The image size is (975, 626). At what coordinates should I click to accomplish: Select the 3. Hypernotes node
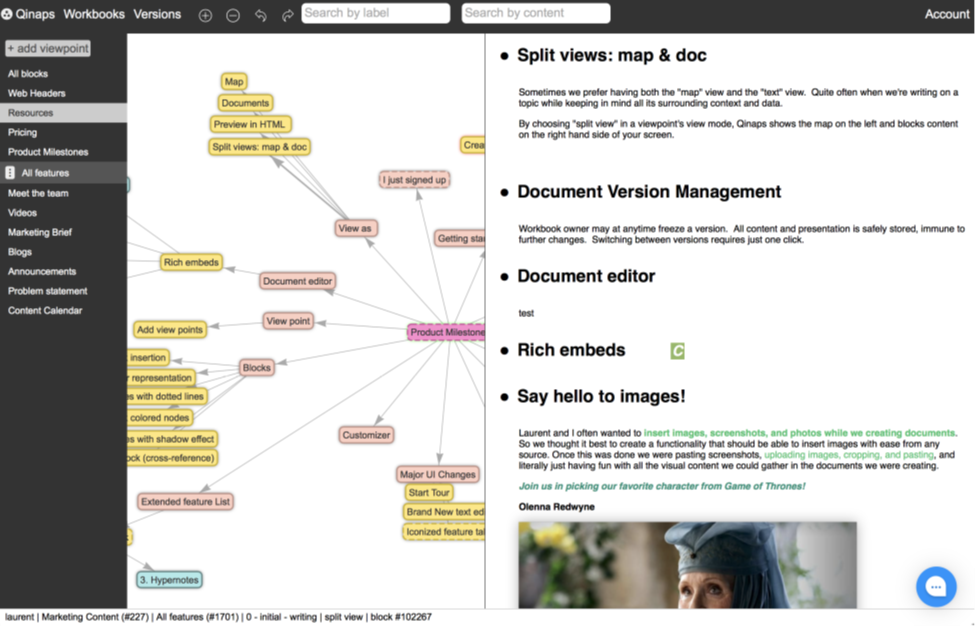click(169, 580)
